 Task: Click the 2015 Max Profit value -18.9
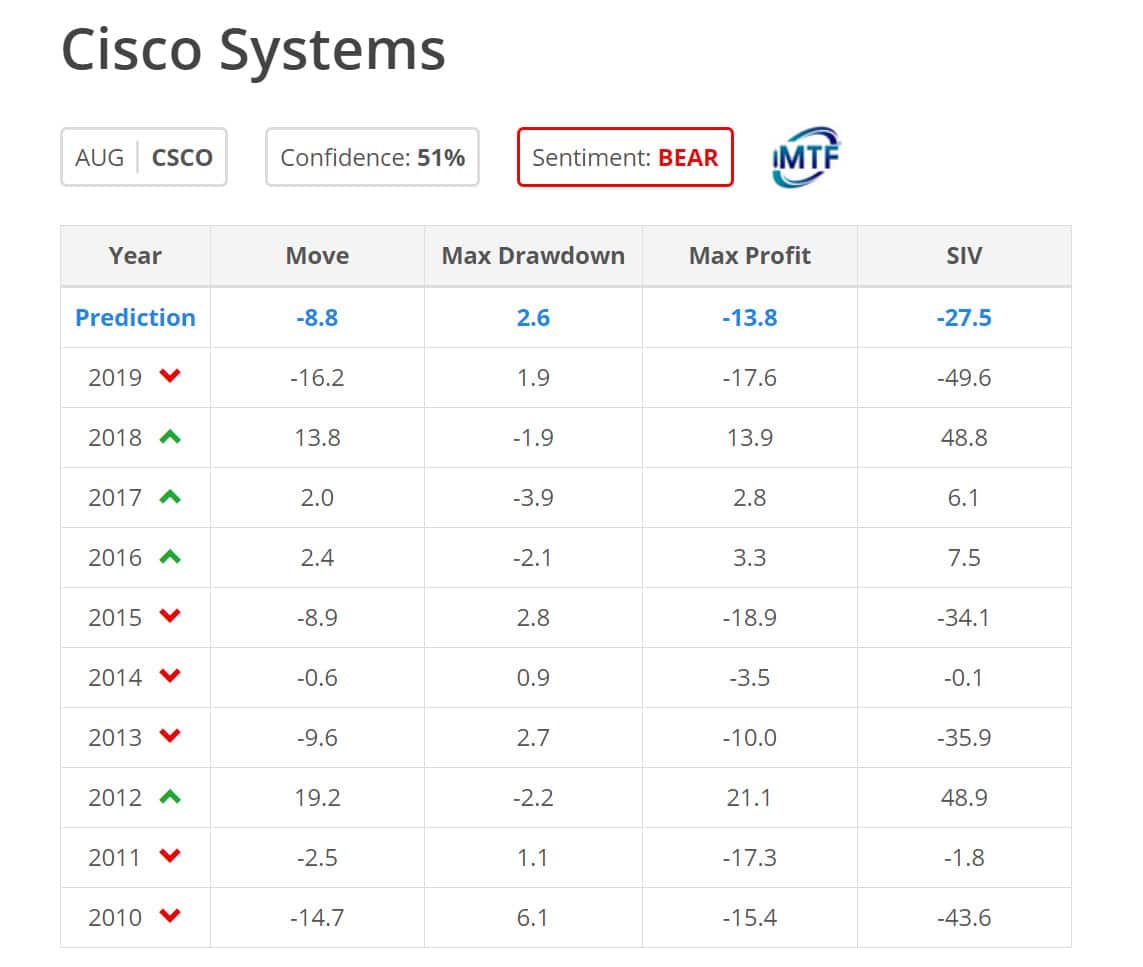750,617
